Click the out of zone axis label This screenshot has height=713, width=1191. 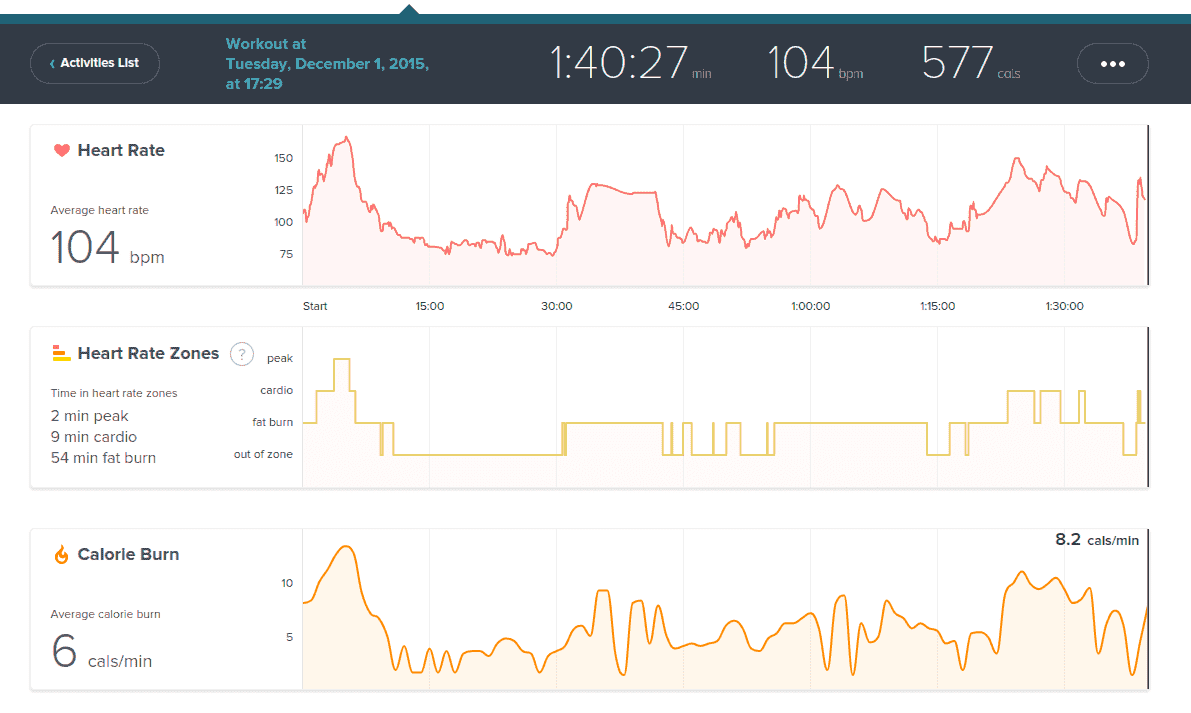pos(263,454)
